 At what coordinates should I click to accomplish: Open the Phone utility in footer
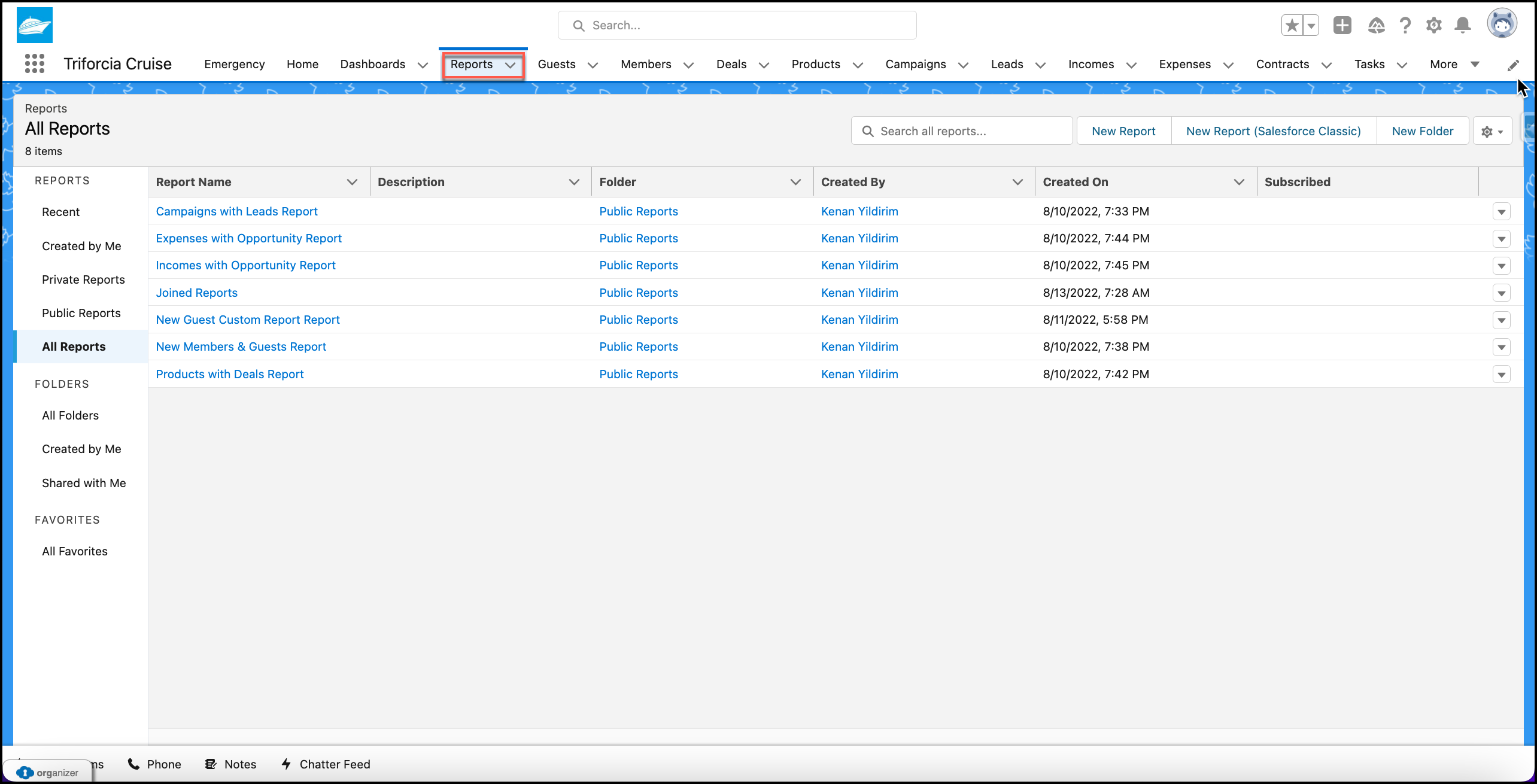pos(154,764)
